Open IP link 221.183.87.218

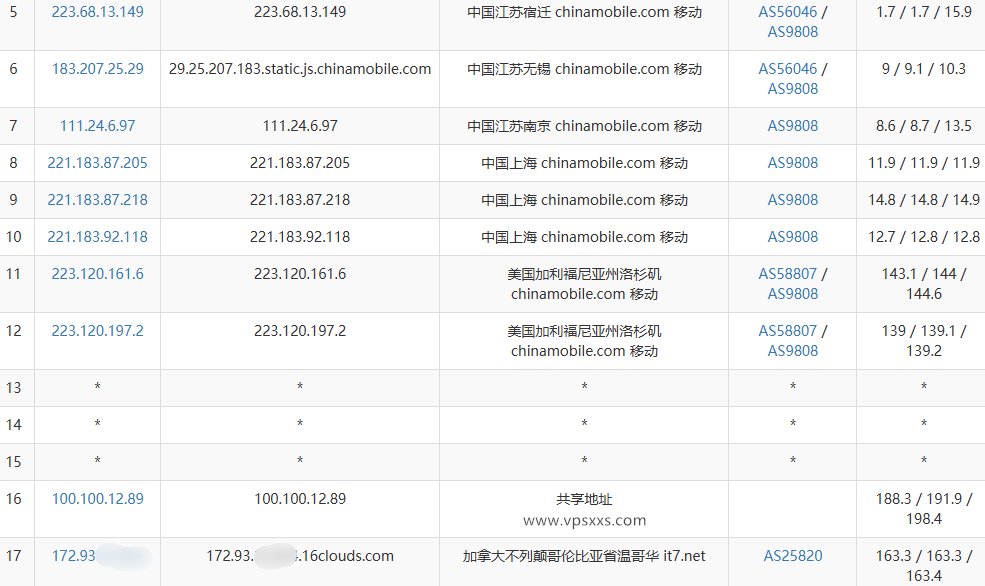click(x=97, y=200)
